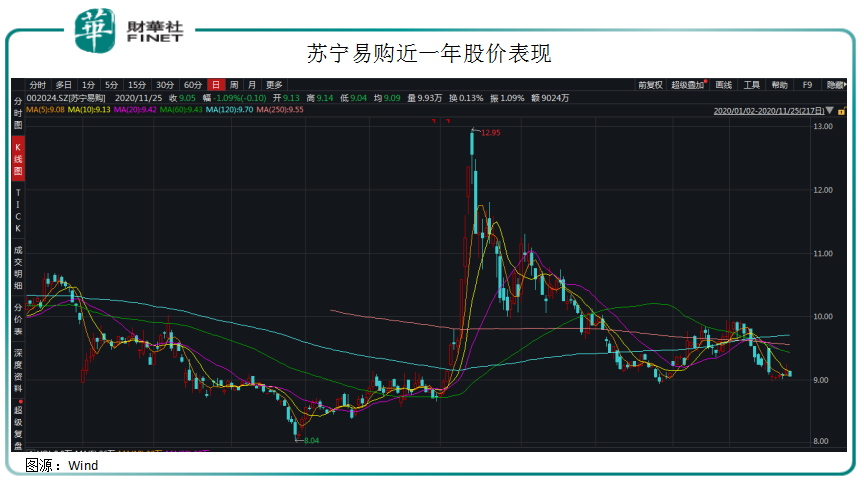The image size is (864, 483).
Task: Click the low price 低 9.04
Action: point(353,98)
